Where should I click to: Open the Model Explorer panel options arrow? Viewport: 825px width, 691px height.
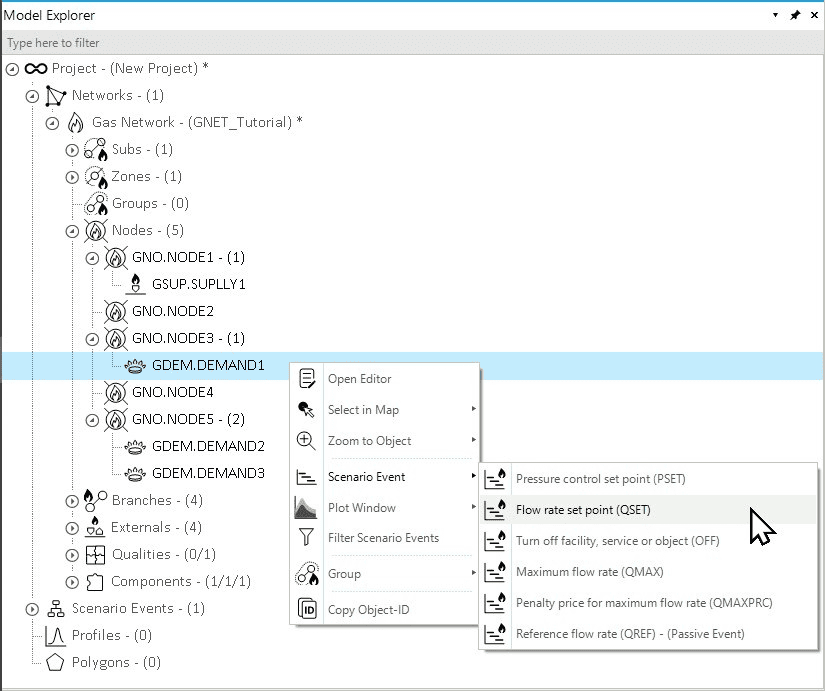775,16
